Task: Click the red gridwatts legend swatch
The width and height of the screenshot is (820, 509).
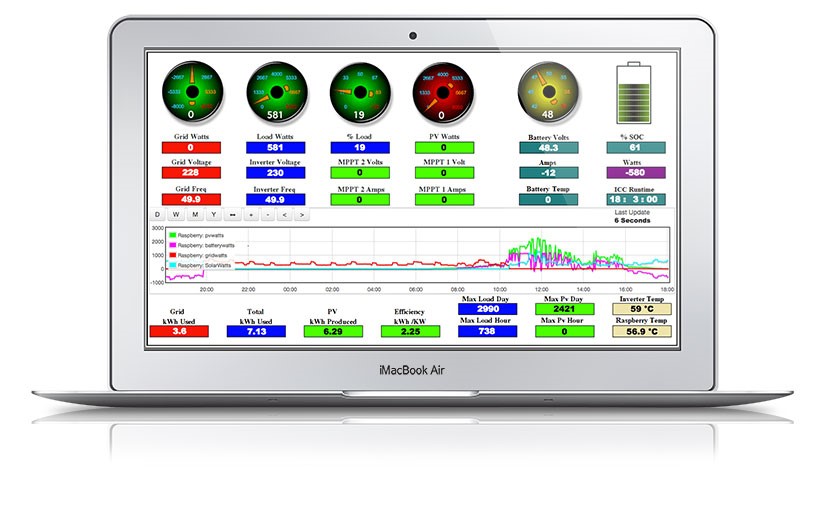Action: 173,255
